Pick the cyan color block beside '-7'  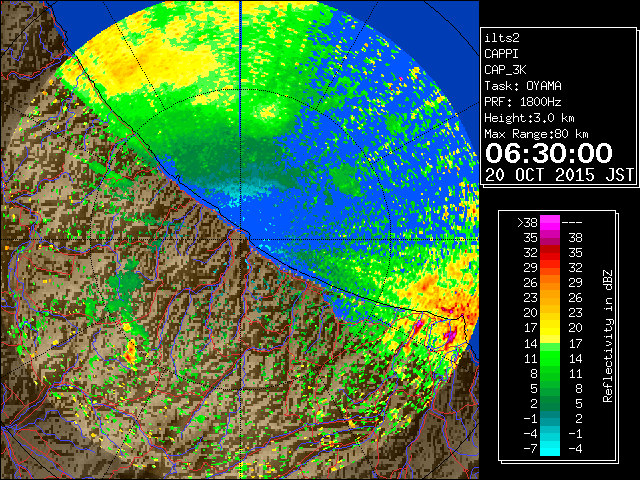coord(550,449)
